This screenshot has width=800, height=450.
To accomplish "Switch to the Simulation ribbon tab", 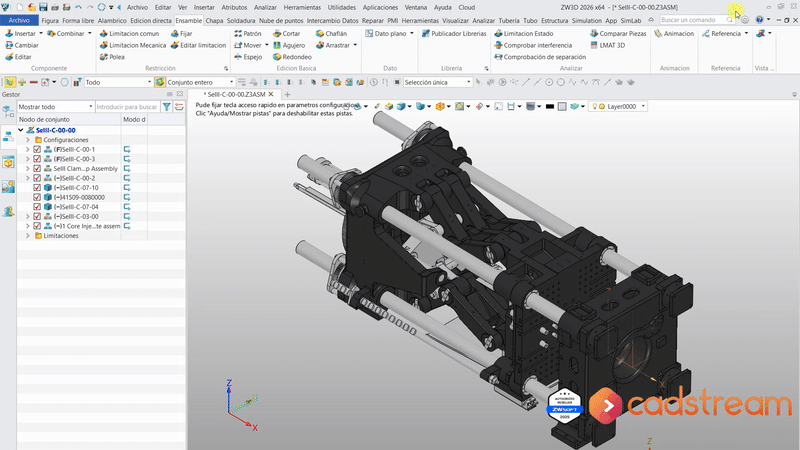I will click(x=586, y=20).
